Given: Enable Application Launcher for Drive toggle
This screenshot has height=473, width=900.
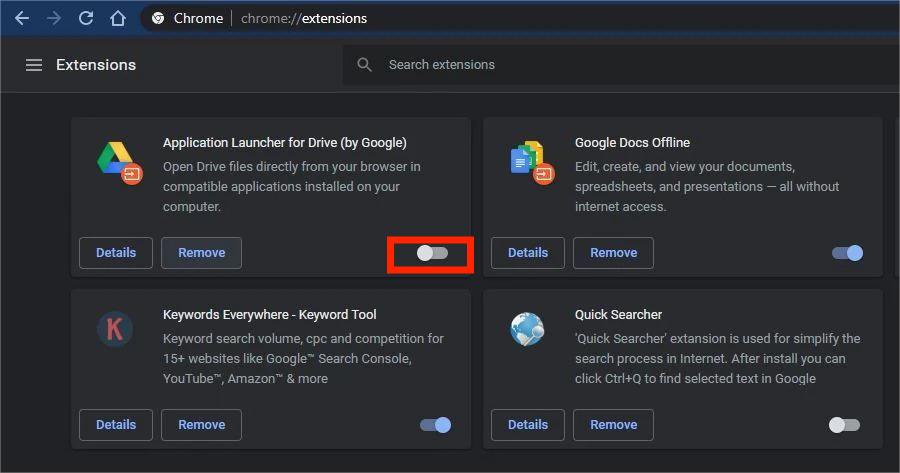Looking at the screenshot, I should tap(432, 253).
